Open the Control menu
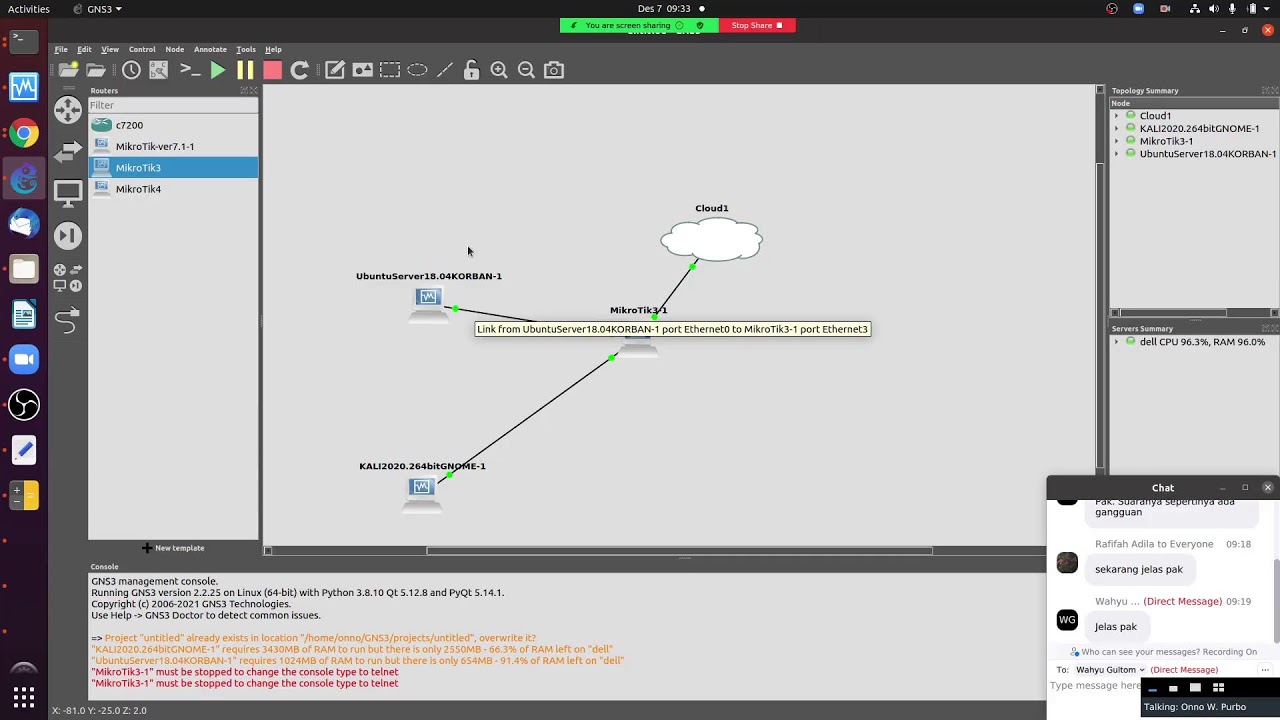1280x720 pixels. 142,49
